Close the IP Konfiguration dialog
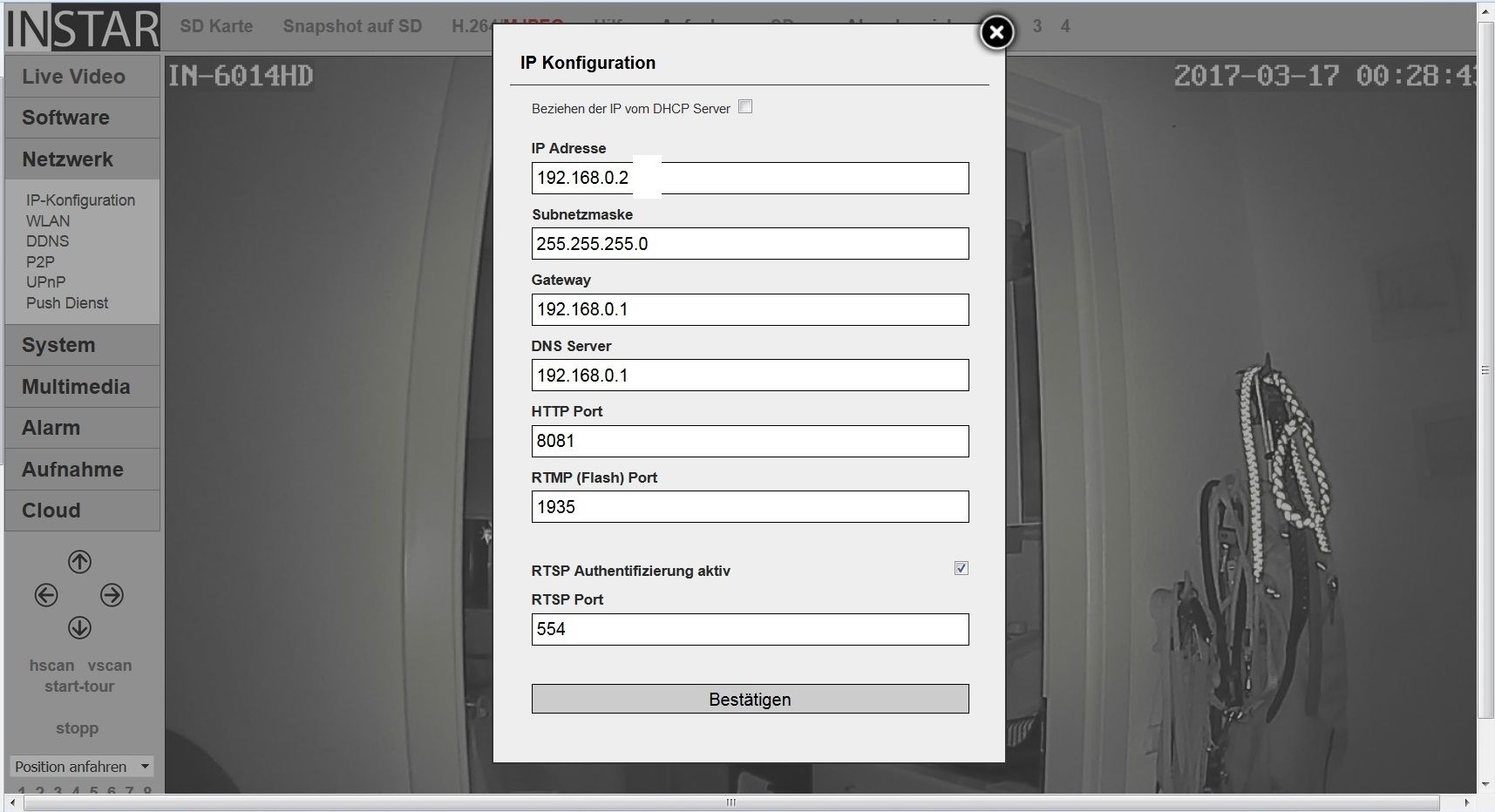Screen dimensions: 1495x812 click(996, 33)
